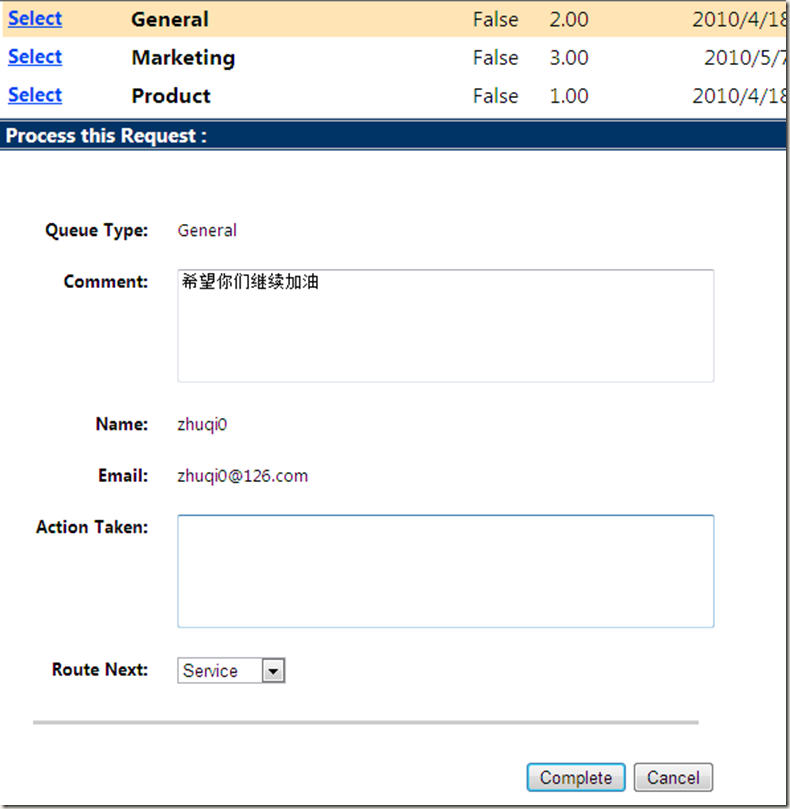The height and width of the screenshot is (809, 790).
Task: Click the Queue Type value General
Action: pos(207,230)
